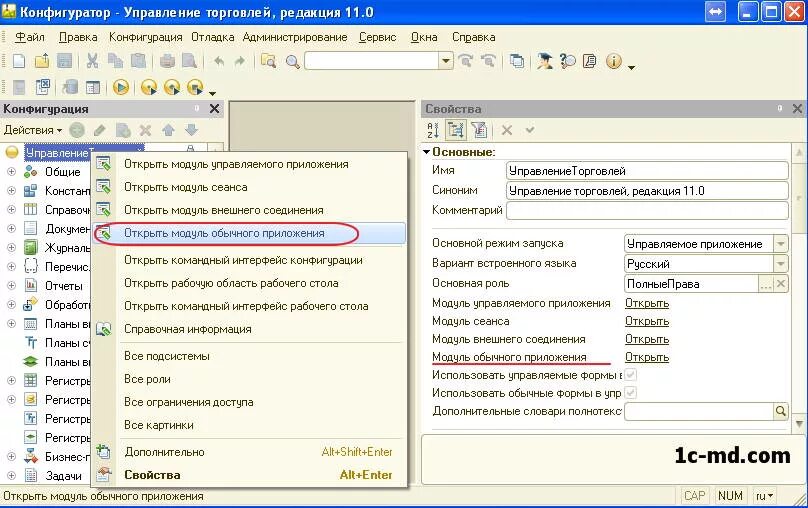The height and width of the screenshot is (508, 808).
Task: Click the Redo arrow toolbar icon
Action: click(x=240, y=62)
